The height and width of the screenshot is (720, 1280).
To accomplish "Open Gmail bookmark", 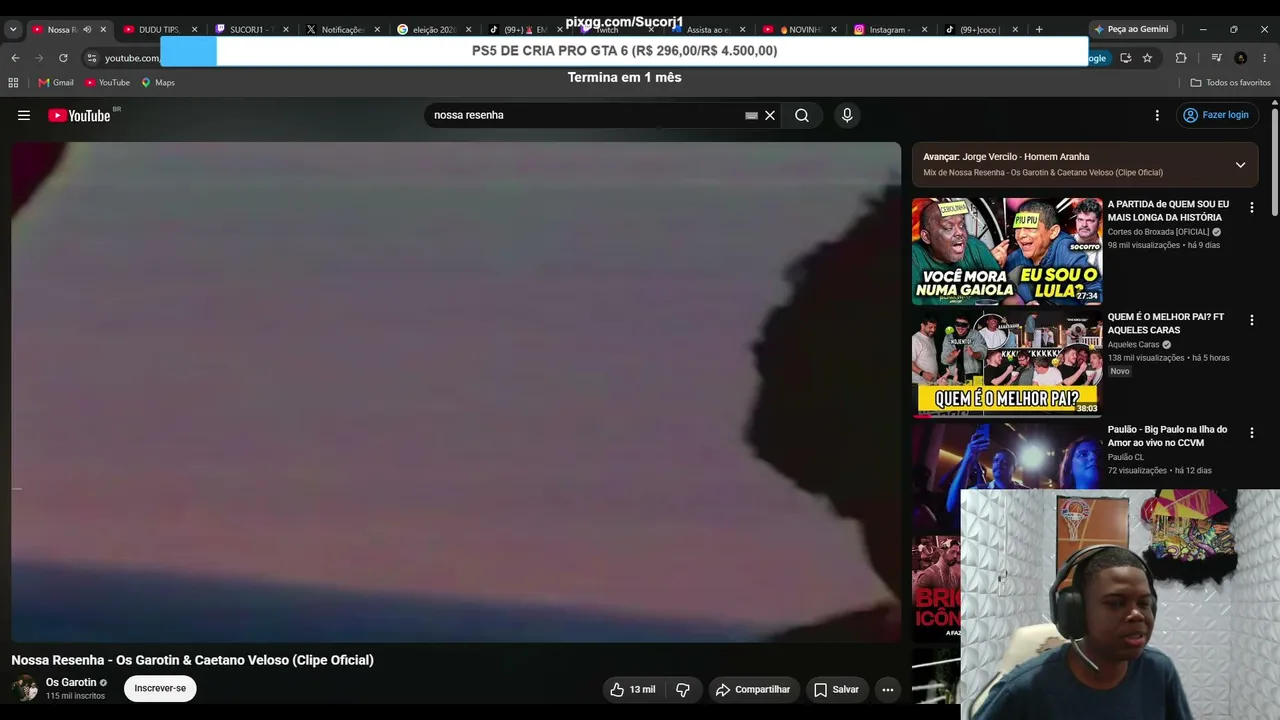I will [56, 83].
